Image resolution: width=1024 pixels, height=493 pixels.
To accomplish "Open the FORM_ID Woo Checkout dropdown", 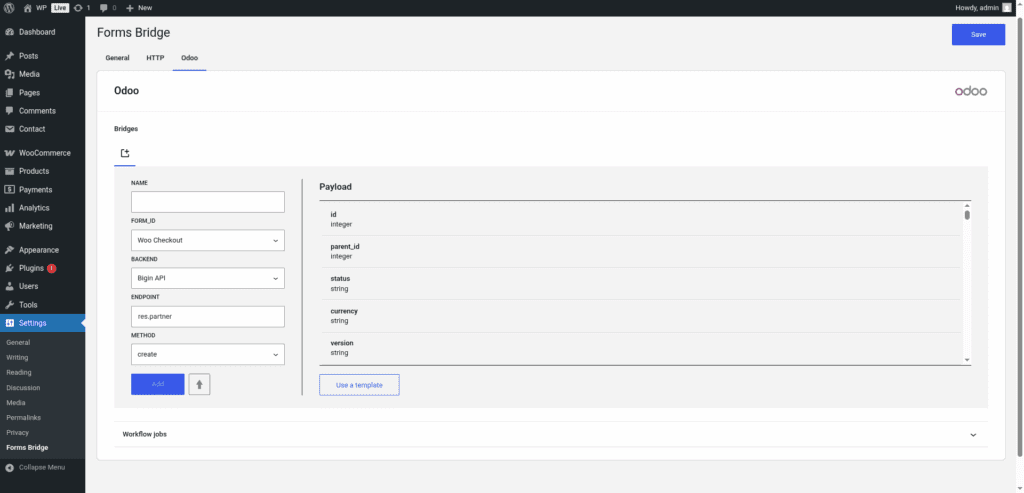I will pos(208,240).
